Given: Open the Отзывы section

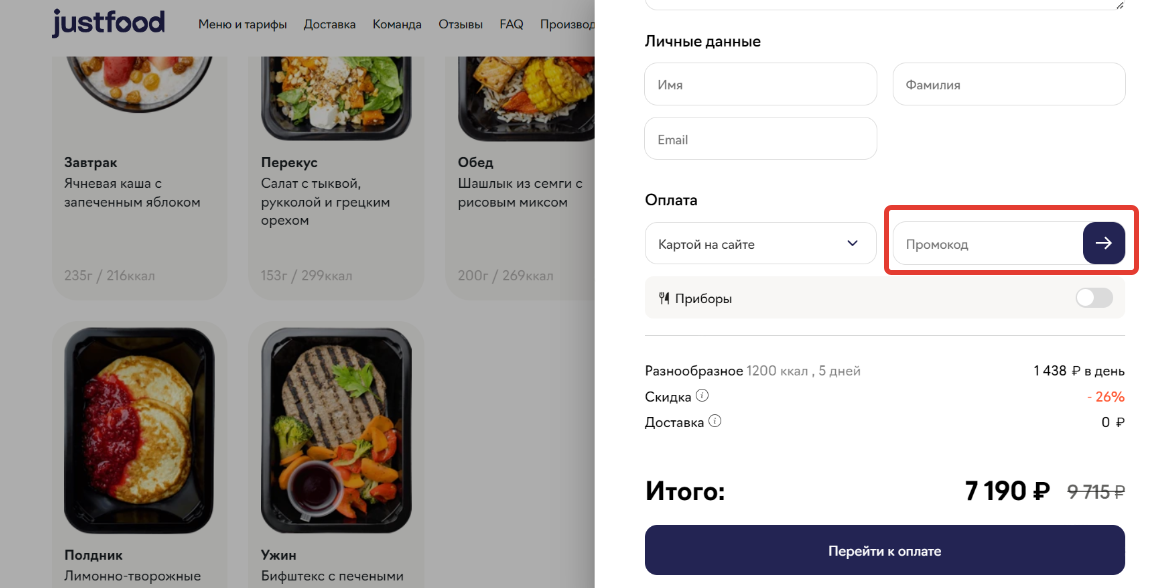Looking at the screenshot, I should 460,24.
